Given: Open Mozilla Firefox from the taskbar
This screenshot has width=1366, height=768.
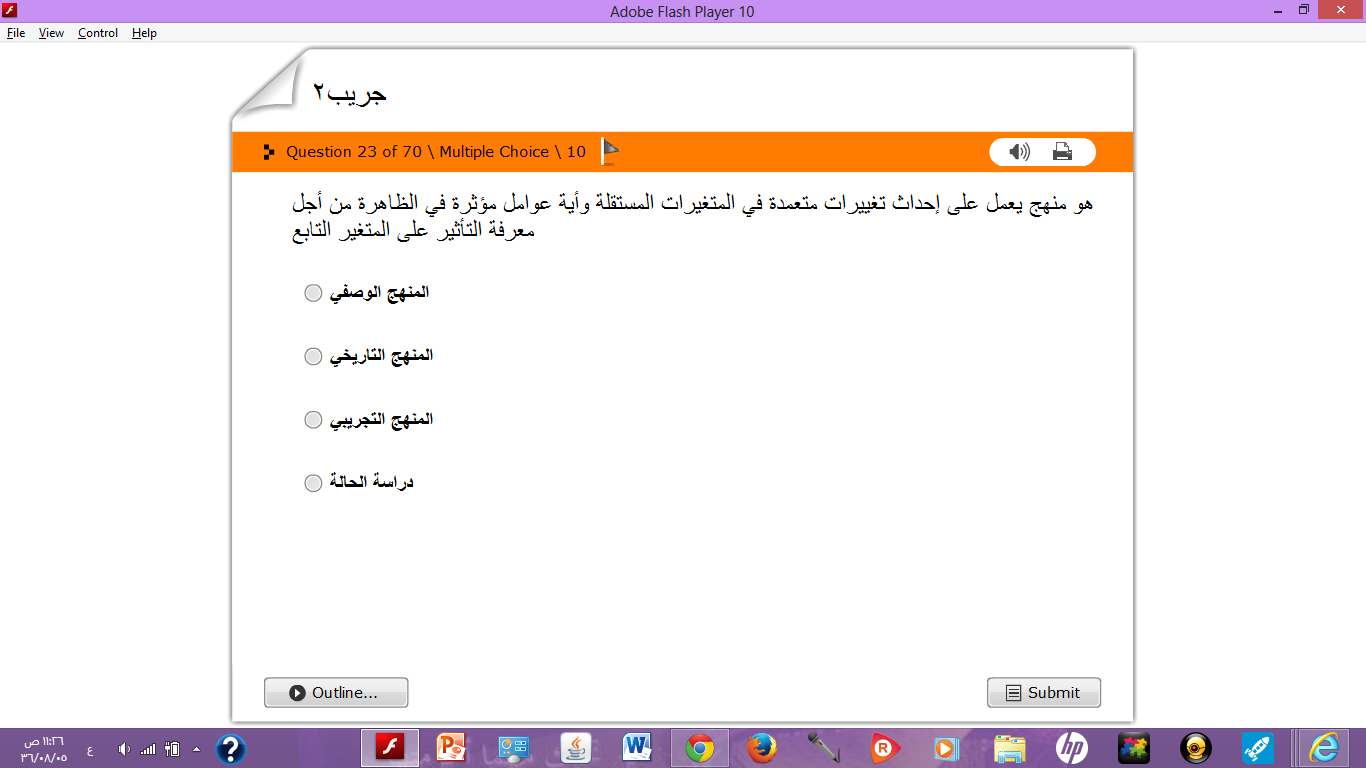Looking at the screenshot, I should (x=761, y=748).
